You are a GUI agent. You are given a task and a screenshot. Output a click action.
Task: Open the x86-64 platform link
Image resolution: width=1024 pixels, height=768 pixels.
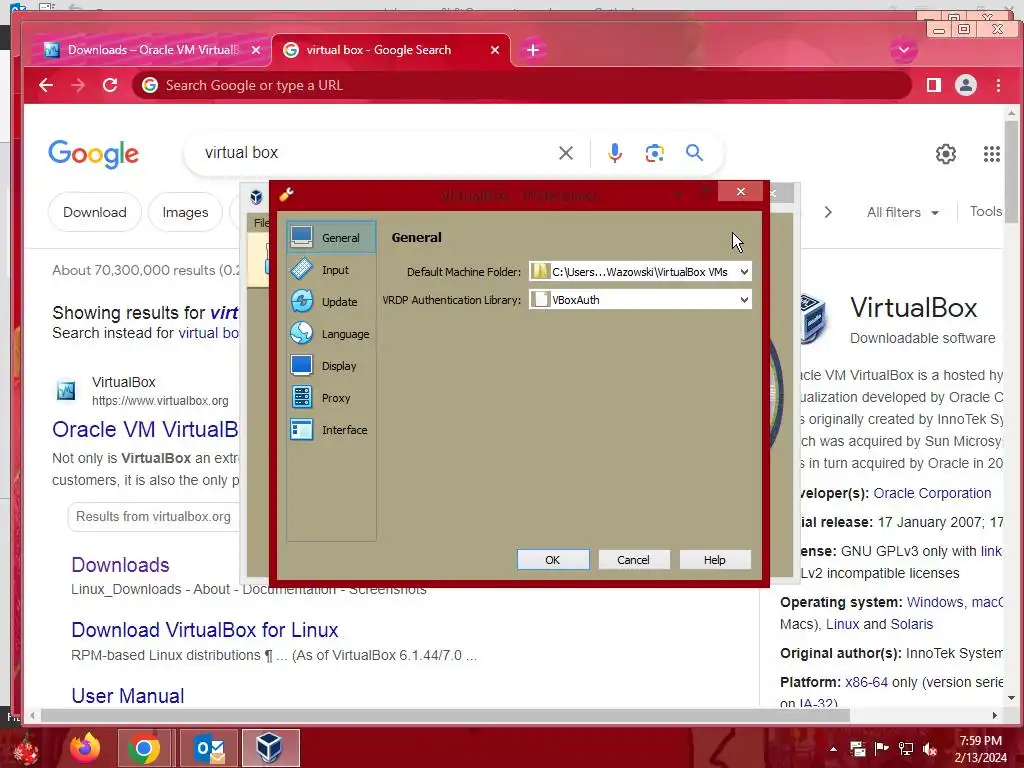click(x=866, y=682)
